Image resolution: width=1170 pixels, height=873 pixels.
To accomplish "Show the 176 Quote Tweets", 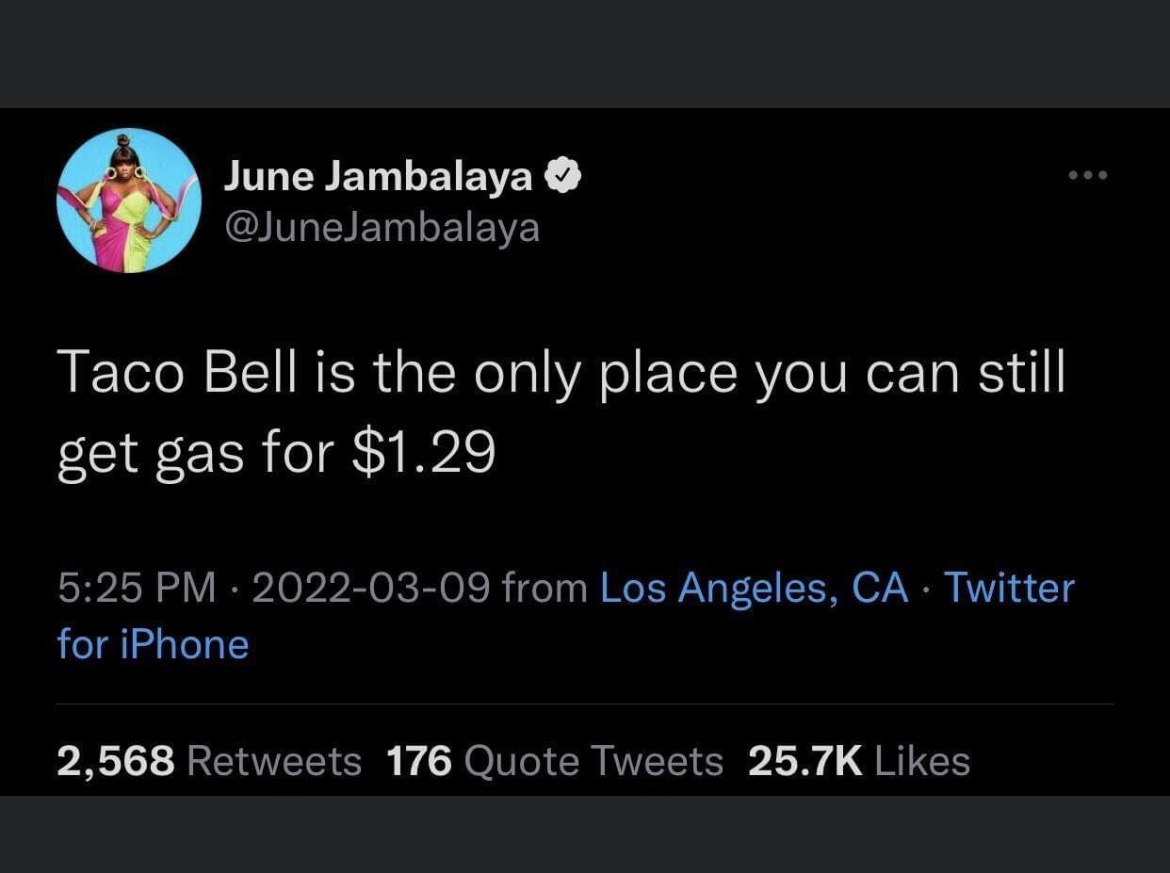I will (x=555, y=762).
